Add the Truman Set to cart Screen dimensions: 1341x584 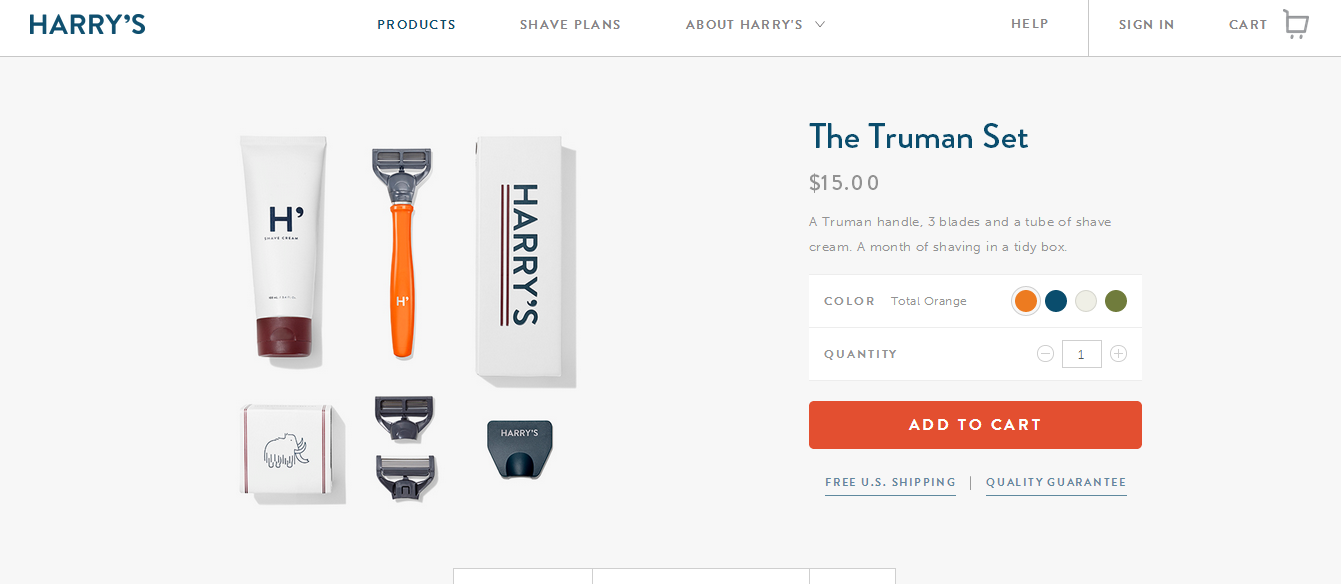(x=975, y=425)
